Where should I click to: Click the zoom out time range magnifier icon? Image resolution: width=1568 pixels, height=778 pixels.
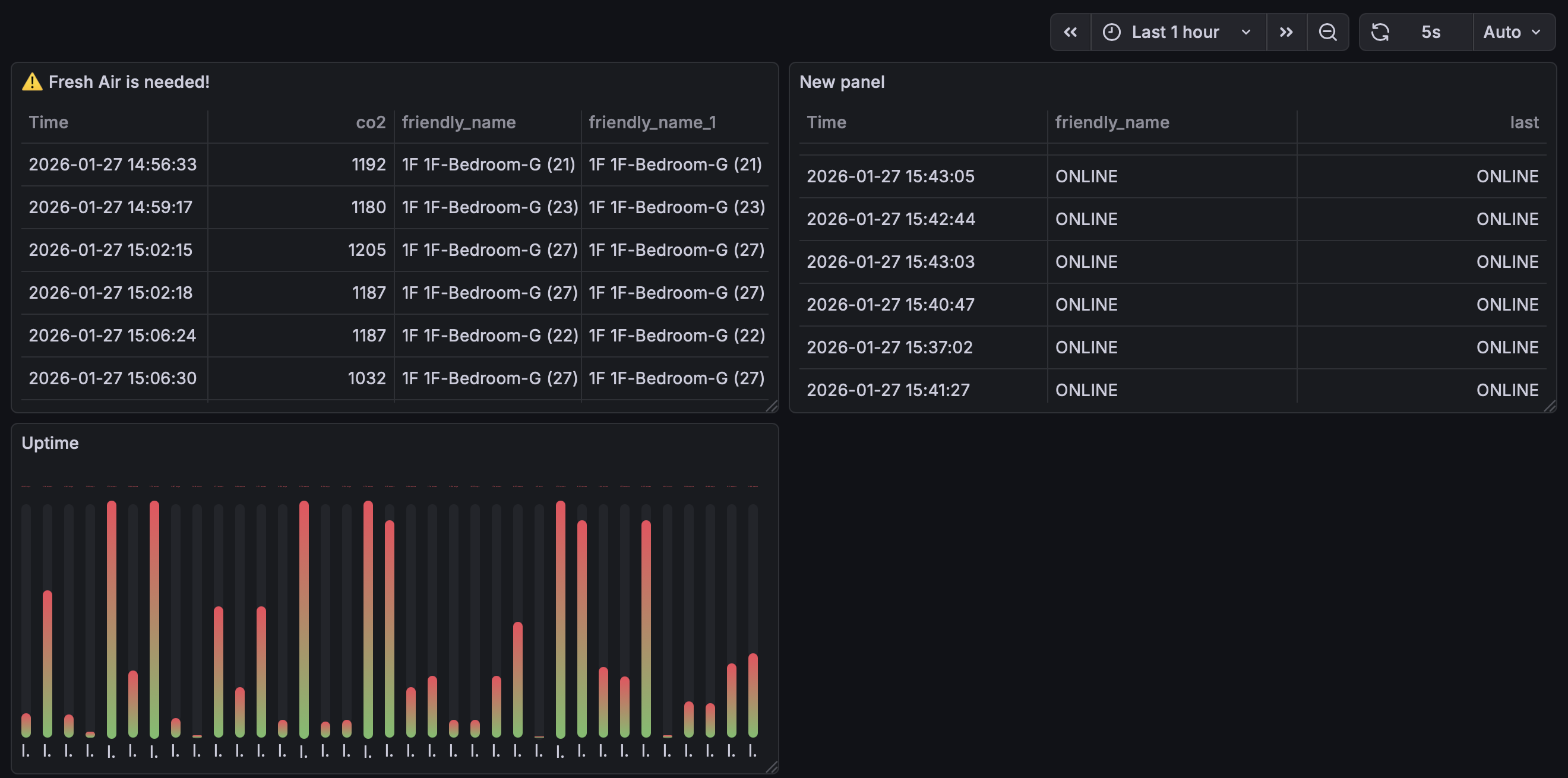[1328, 31]
